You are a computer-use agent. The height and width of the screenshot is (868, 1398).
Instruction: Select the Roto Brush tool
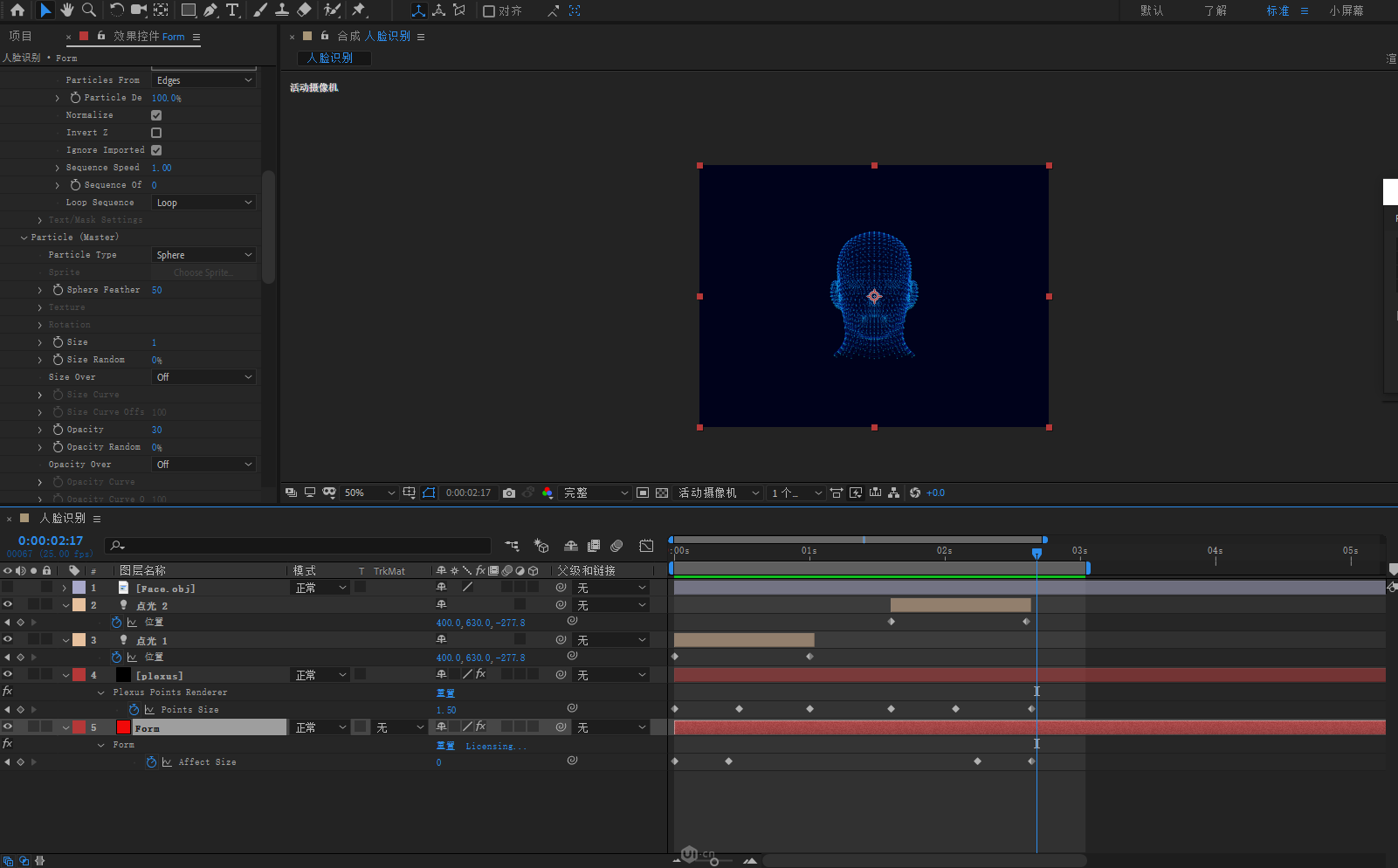(x=332, y=10)
